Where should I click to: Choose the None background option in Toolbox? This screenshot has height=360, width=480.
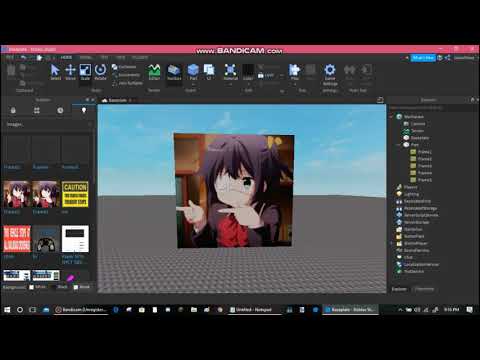(x=82, y=287)
